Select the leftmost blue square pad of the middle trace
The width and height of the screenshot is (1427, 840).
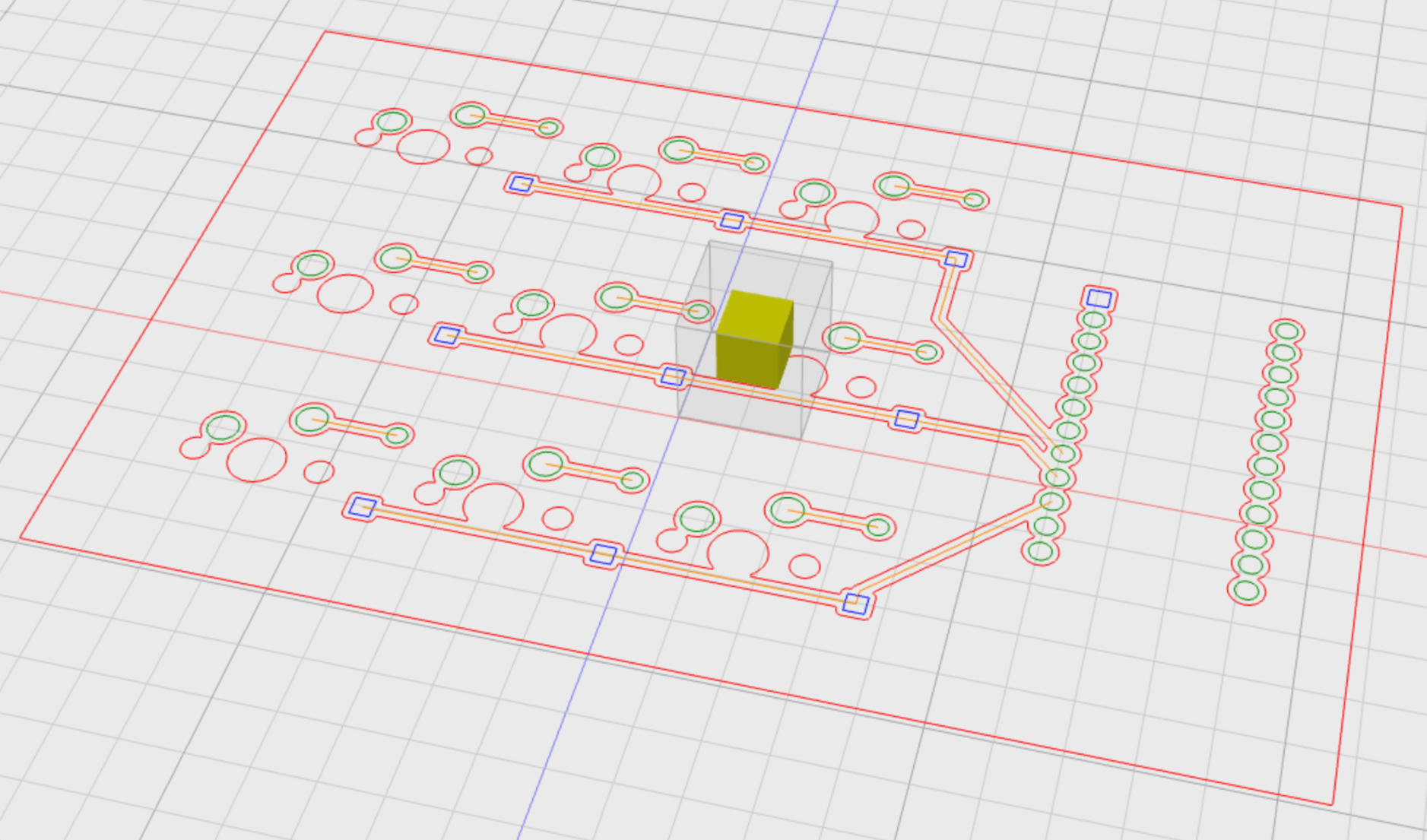pos(447,334)
